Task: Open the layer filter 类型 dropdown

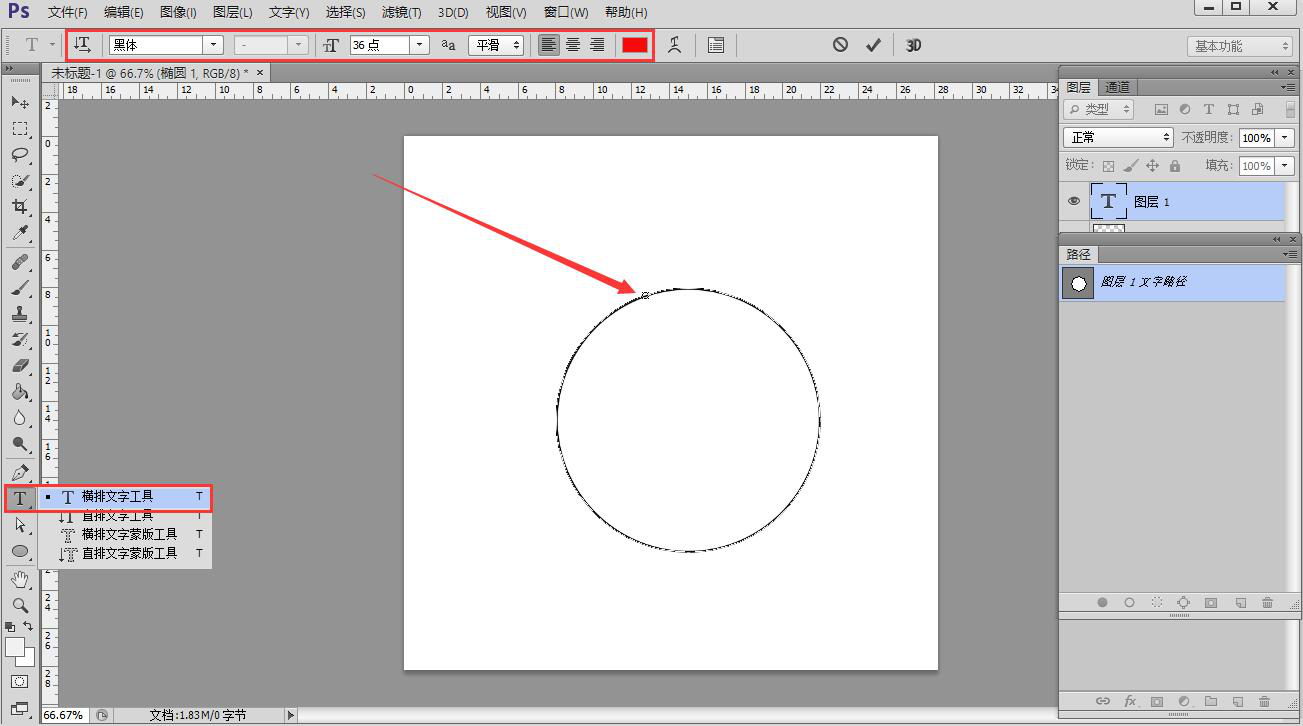Action: [x=1099, y=109]
